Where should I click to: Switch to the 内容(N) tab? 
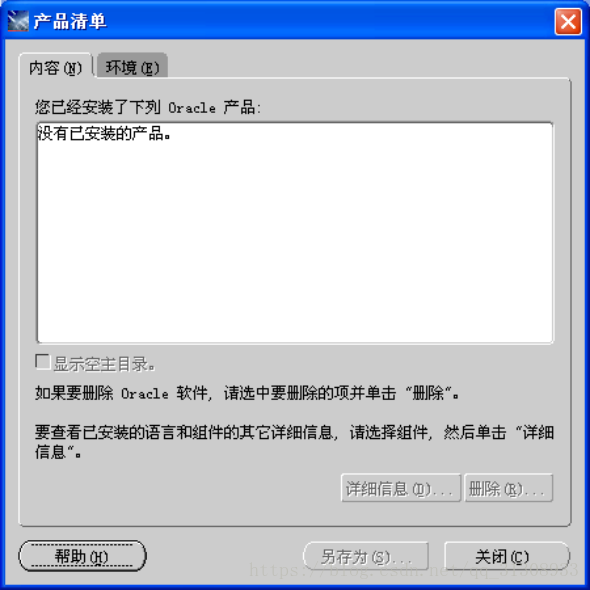[55, 68]
